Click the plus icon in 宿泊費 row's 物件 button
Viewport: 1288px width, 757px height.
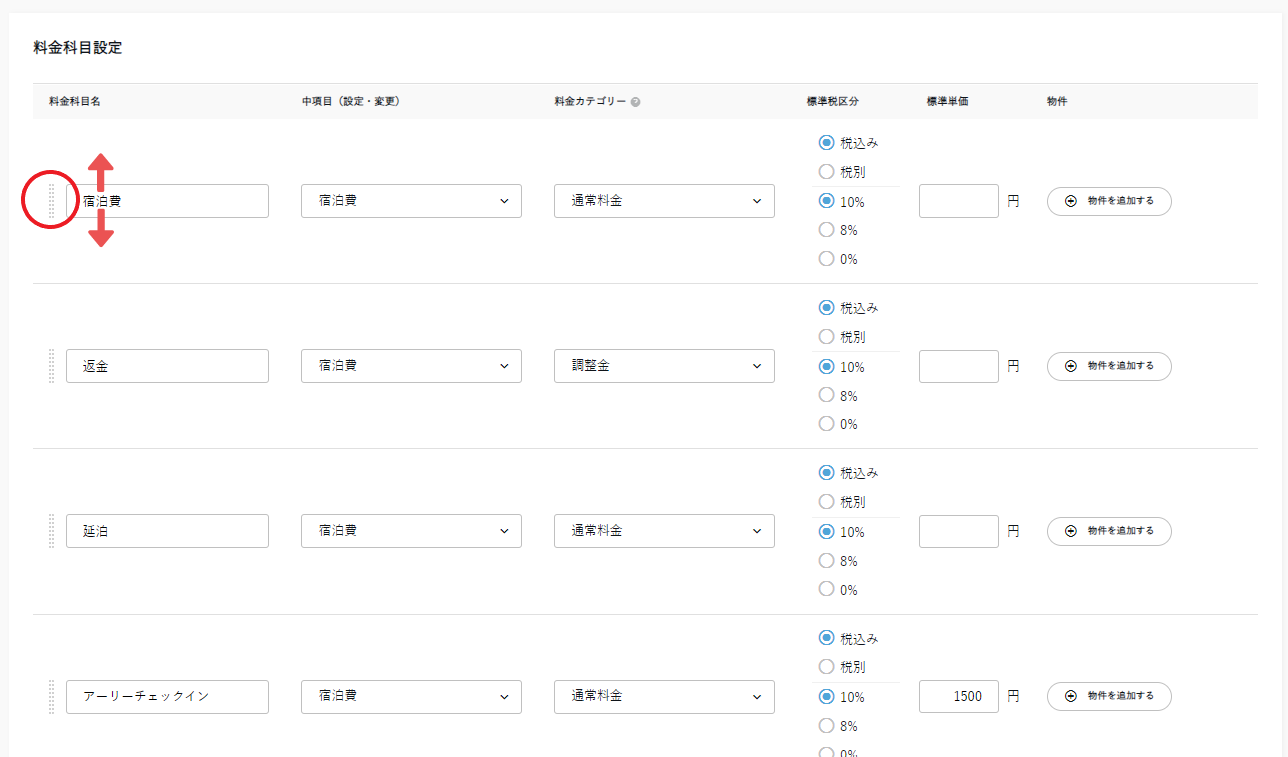1071,201
